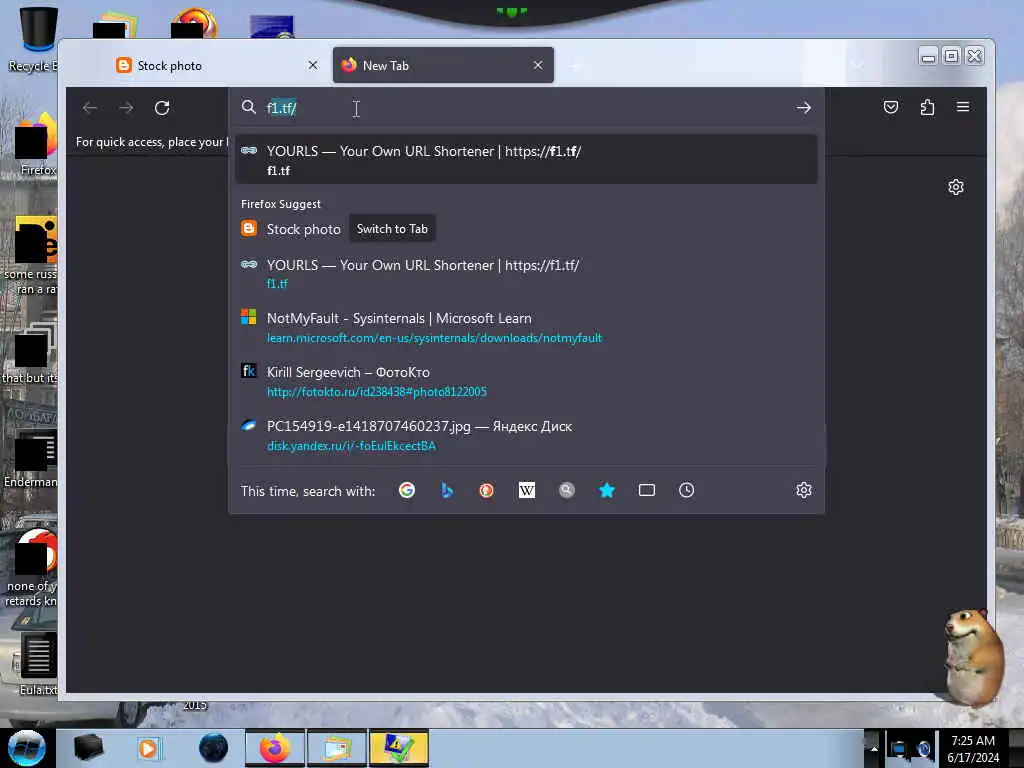Select top YOURLS f1.tf suggestion
The image size is (1024, 768).
point(526,160)
